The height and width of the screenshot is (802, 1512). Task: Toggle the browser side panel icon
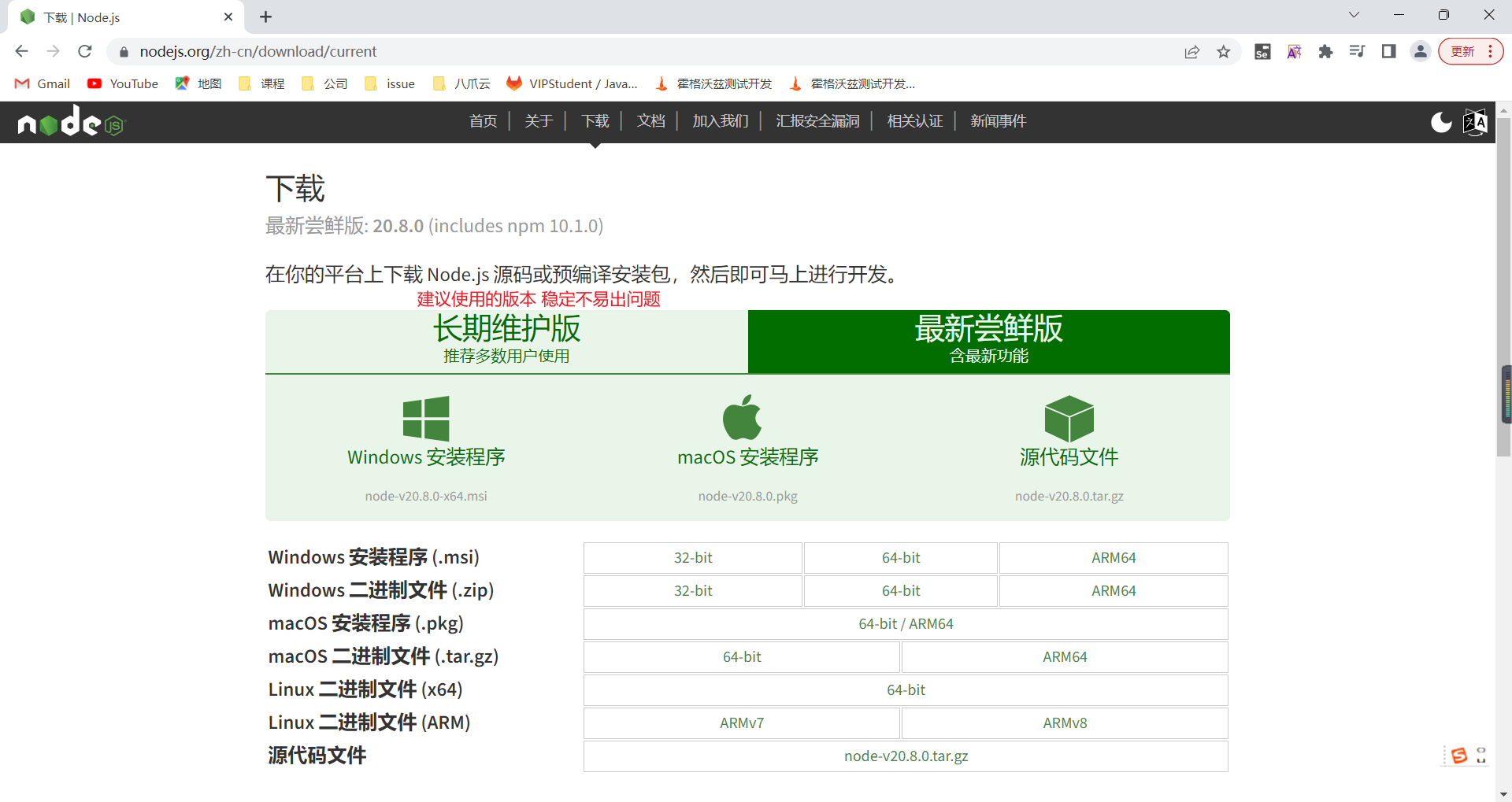point(1388,52)
